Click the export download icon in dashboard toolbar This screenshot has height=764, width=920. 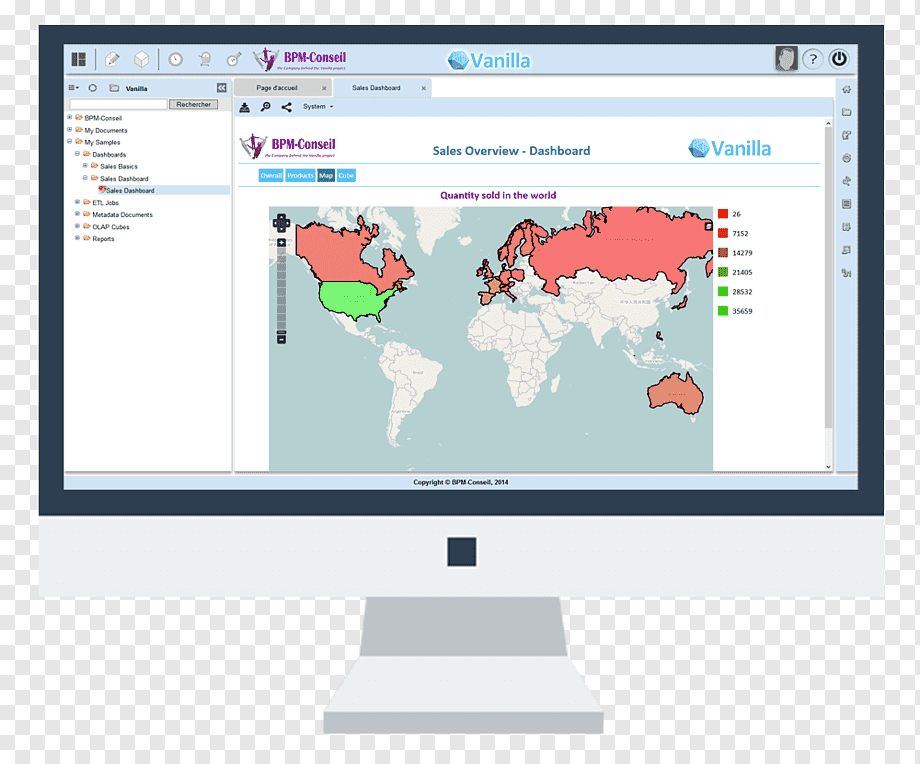[x=245, y=107]
